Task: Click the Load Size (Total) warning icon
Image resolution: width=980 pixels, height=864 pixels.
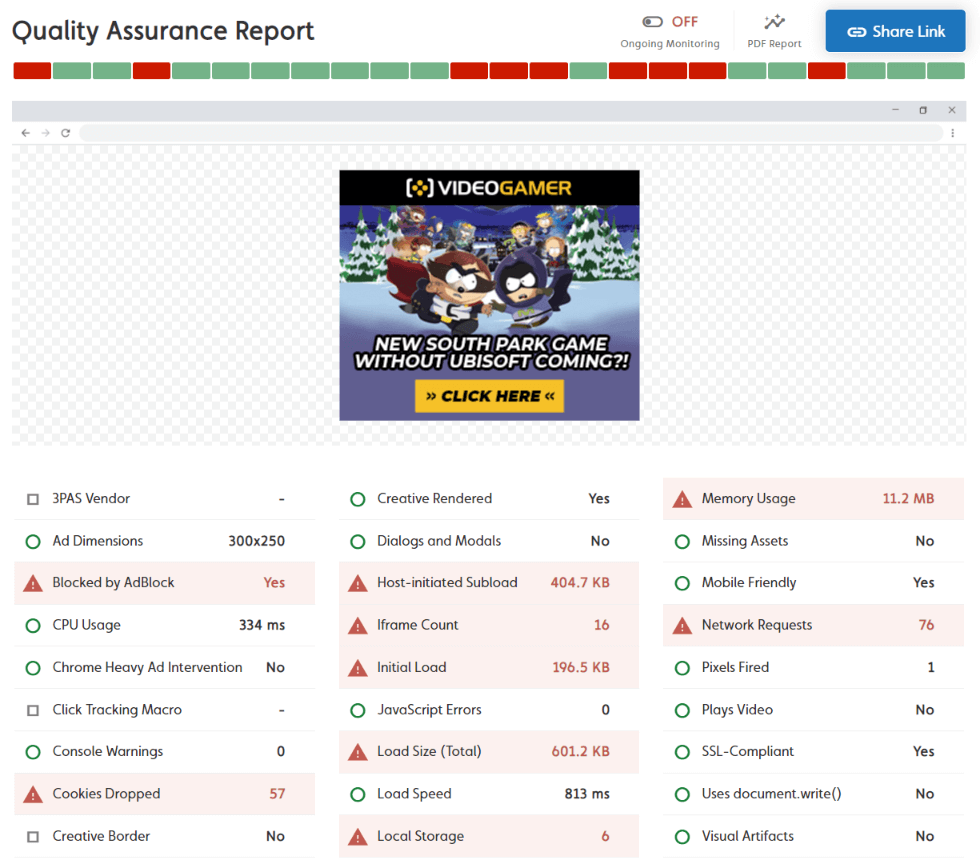Action: (x=358, y=752)
